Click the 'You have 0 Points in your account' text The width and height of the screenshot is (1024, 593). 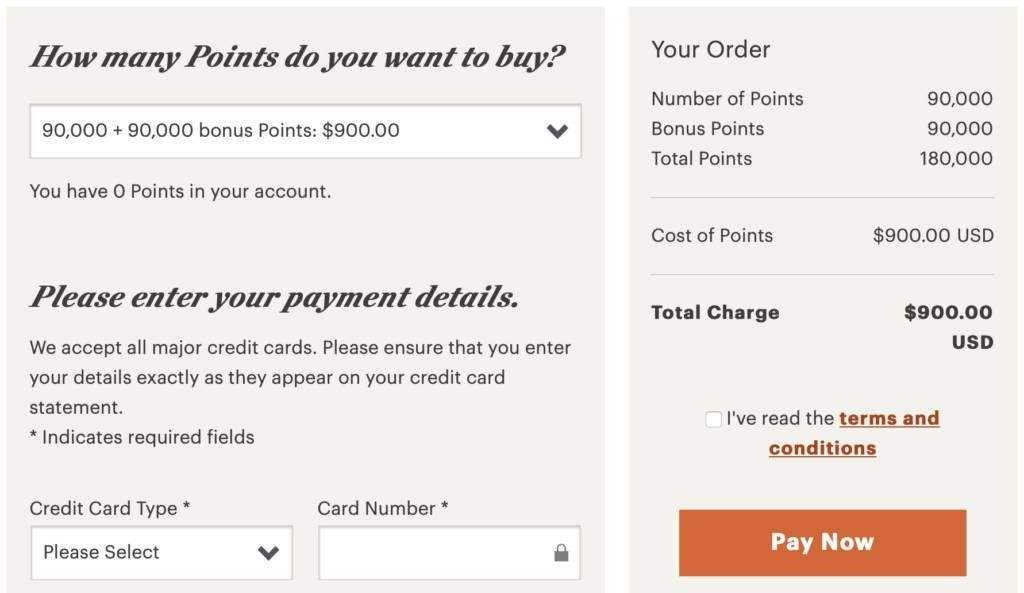click(180, 191)
